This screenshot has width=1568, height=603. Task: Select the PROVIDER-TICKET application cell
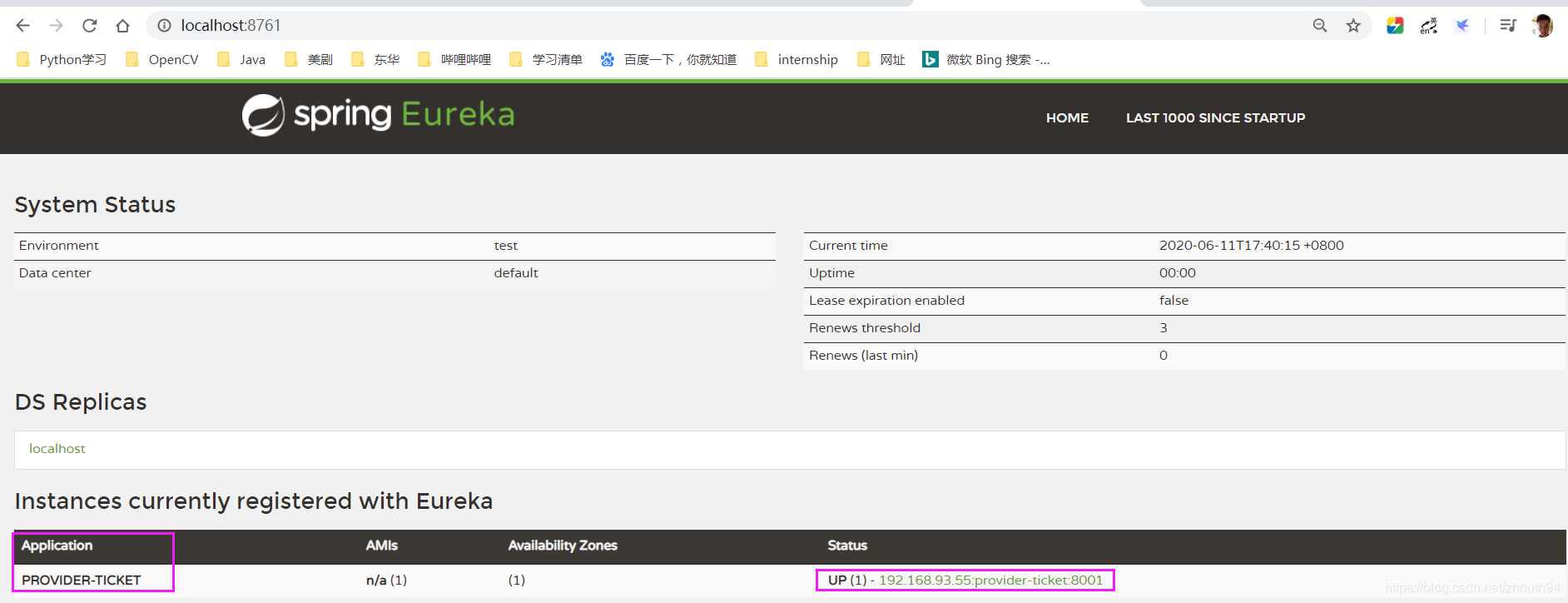pos(82,581)
